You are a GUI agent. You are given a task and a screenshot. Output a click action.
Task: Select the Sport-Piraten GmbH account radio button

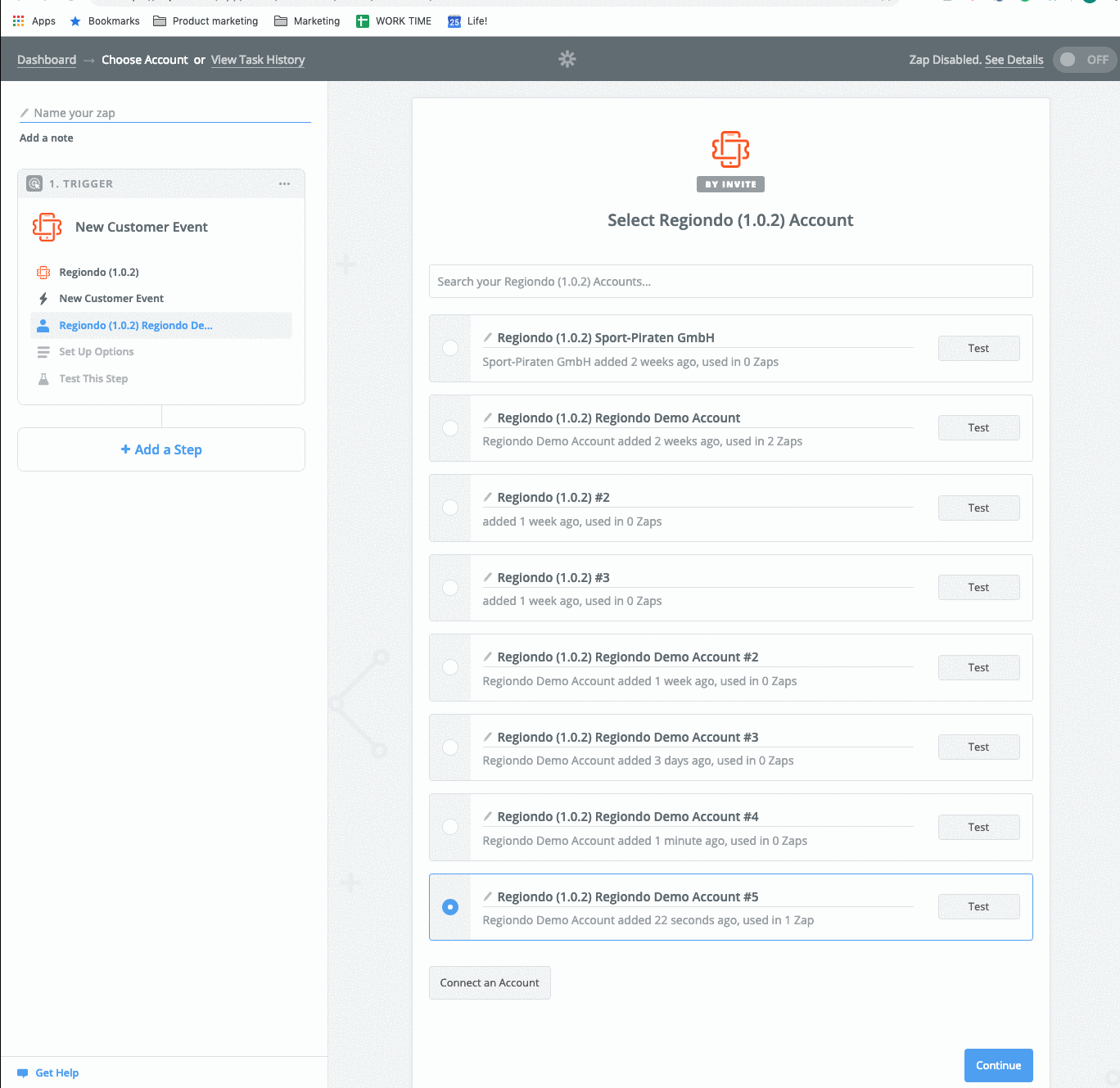tap(450, 348)
